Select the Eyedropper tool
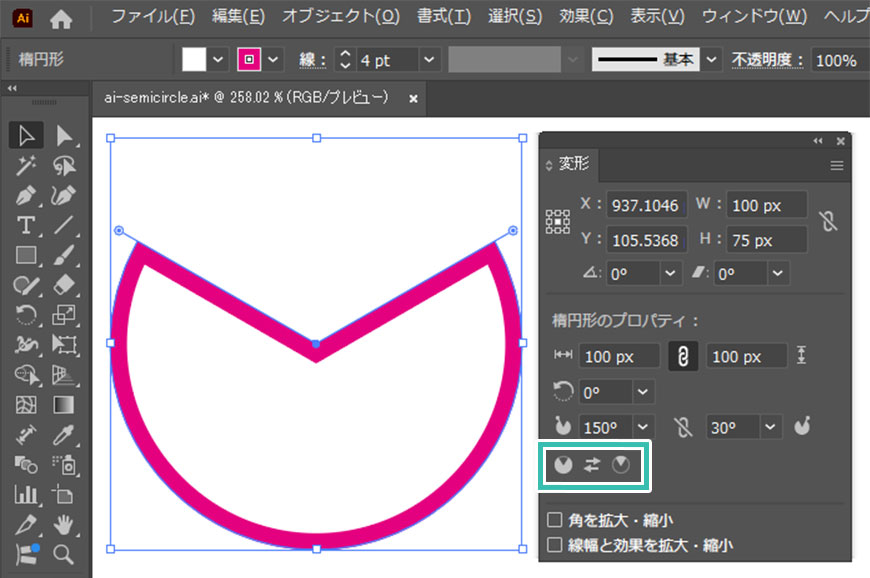This screenshot has height=578, width=870. pos(65,434)
